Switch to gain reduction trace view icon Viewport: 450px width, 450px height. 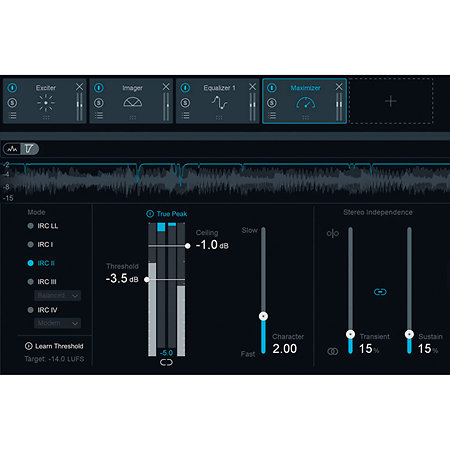click(30, 149)
